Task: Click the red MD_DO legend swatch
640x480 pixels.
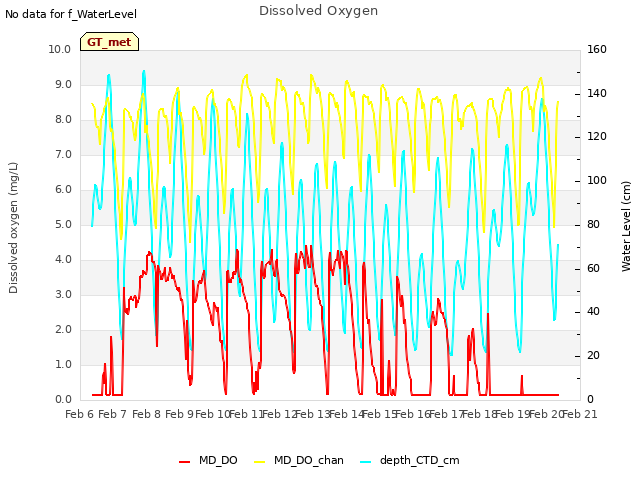Action: 184,462
